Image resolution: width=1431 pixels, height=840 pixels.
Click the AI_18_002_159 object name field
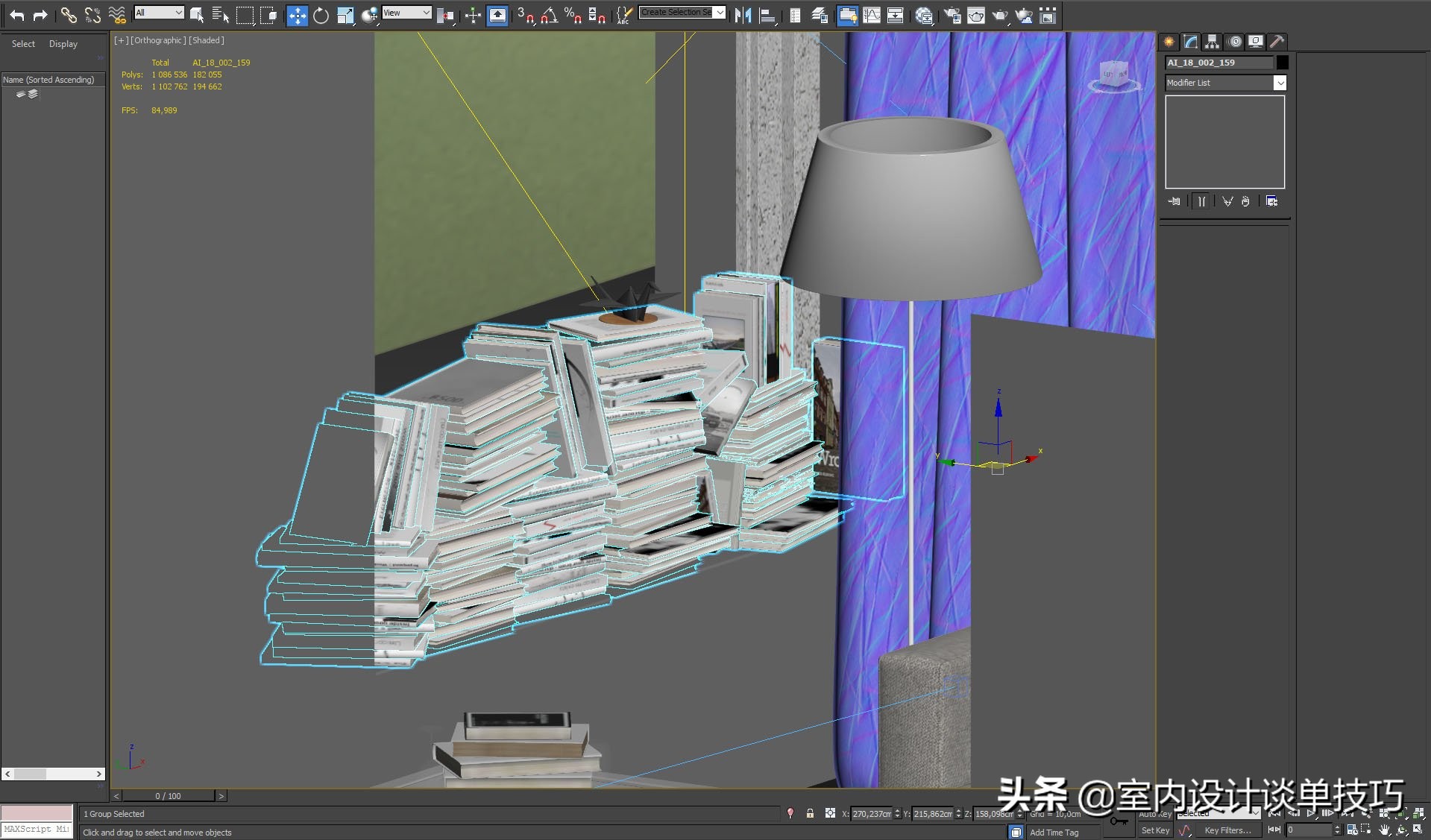(x=1218, y=63)
